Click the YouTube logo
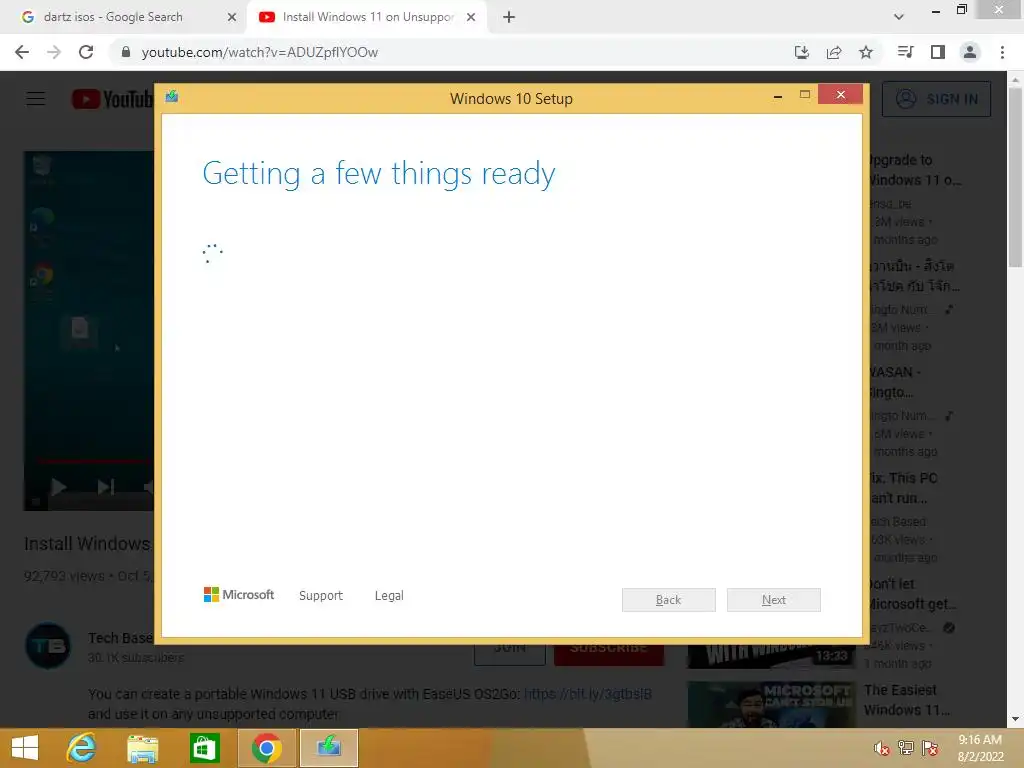The height and width of the screenshot is (768, 1024). tap(112, 99)
